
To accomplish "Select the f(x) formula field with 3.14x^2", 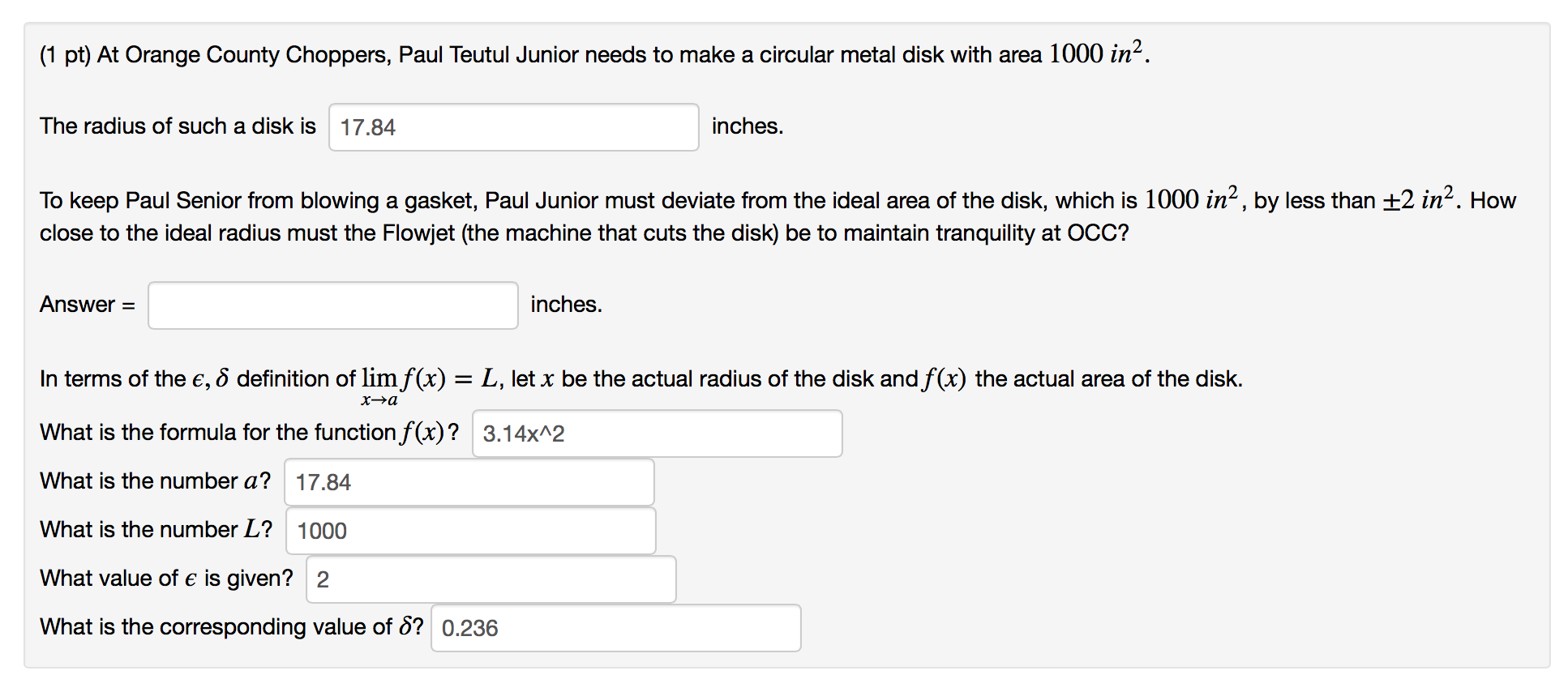I will (657, 434).
